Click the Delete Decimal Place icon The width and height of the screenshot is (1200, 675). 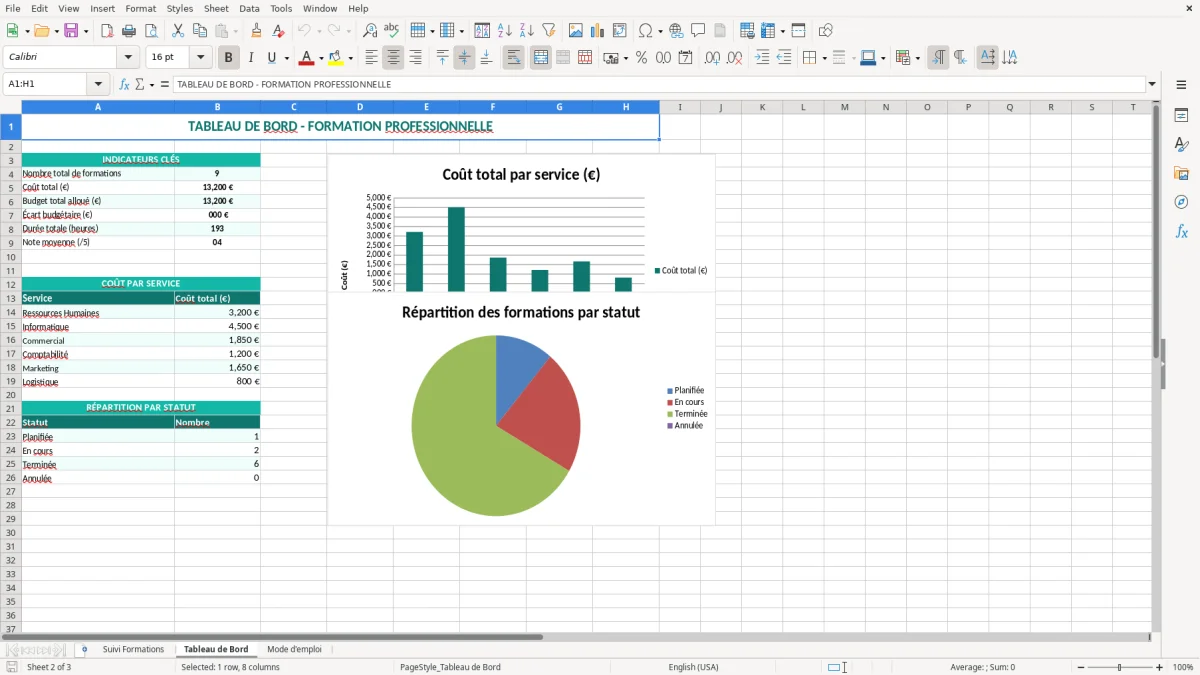734,58
